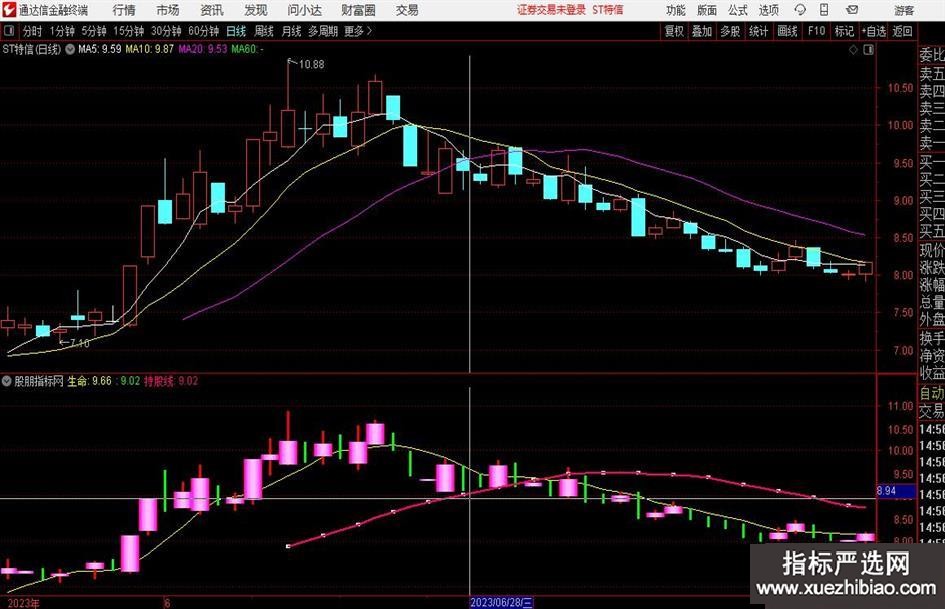Switch to 15分钟 period
This screenshot has height=609, width=945.
129,31
